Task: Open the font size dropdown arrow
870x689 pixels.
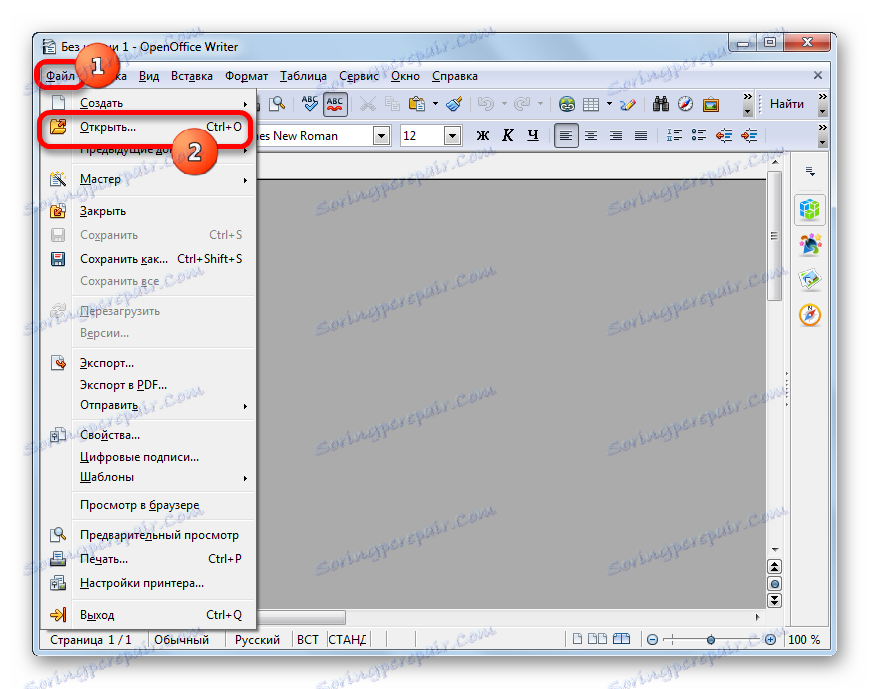Action: coord(453,135)
